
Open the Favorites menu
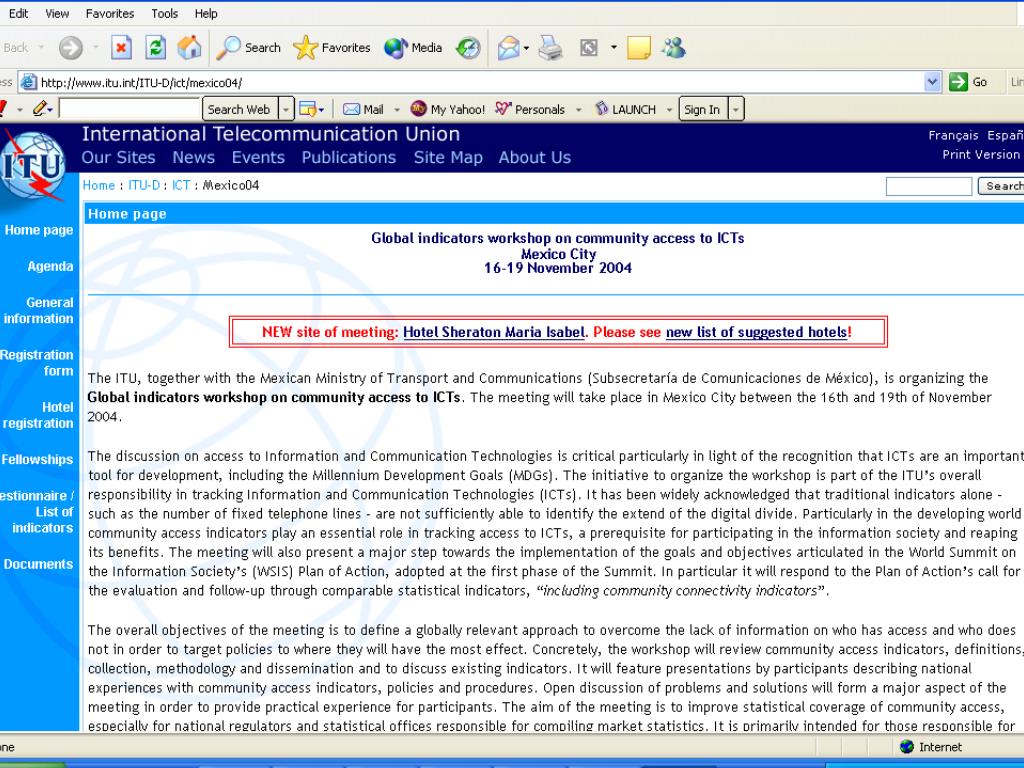point(110,13)
